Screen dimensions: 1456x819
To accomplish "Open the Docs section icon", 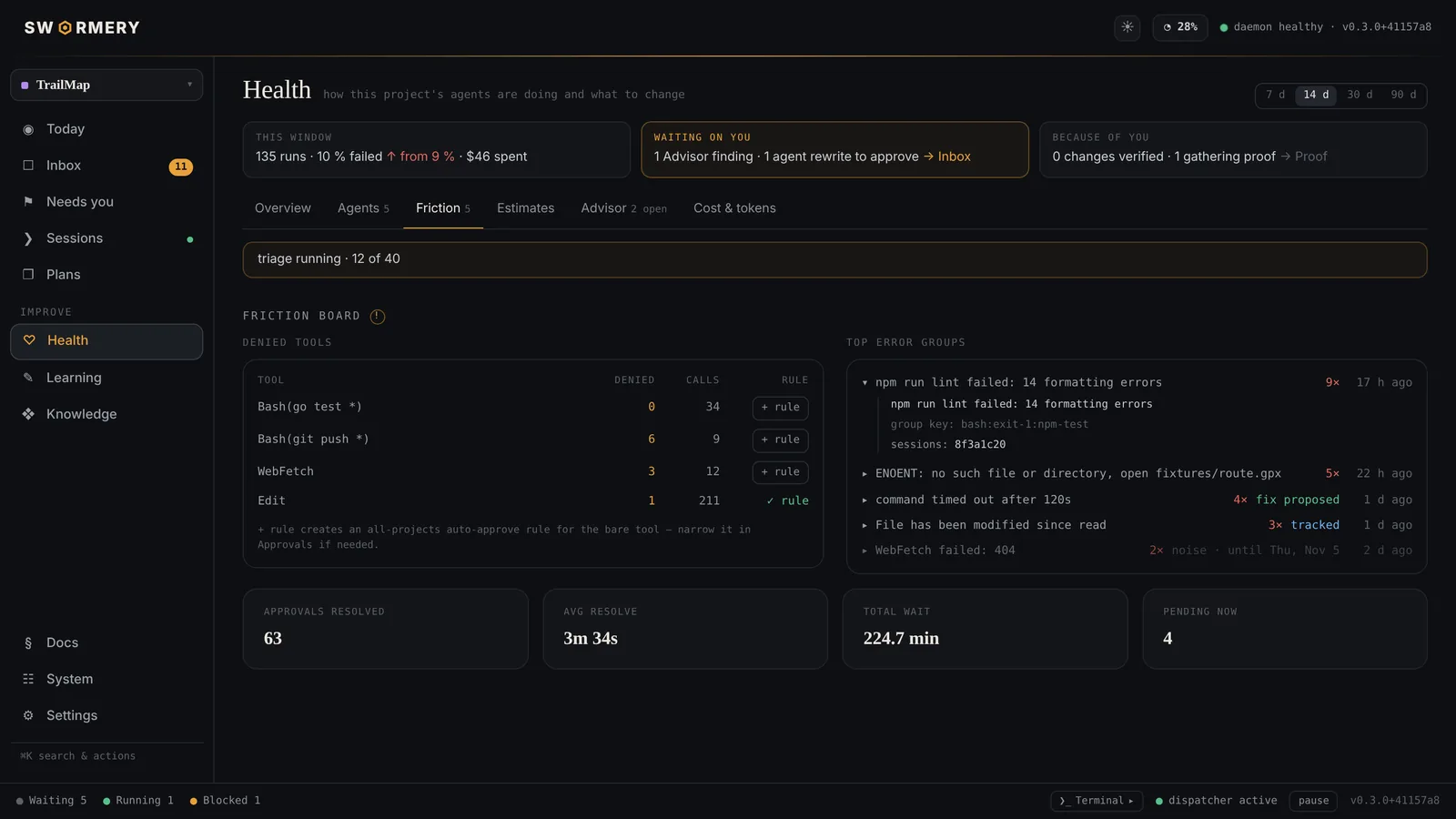I will [x=28, y=642].
